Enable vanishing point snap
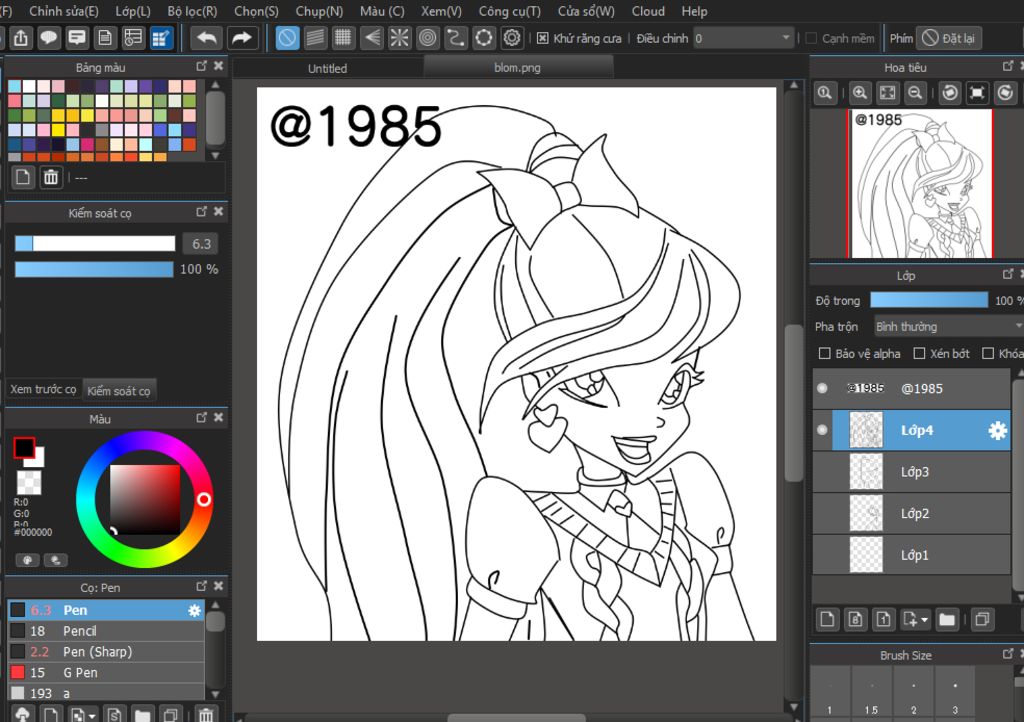Image resolution: width=1024 pixels, height=722 pixels. 372,38
